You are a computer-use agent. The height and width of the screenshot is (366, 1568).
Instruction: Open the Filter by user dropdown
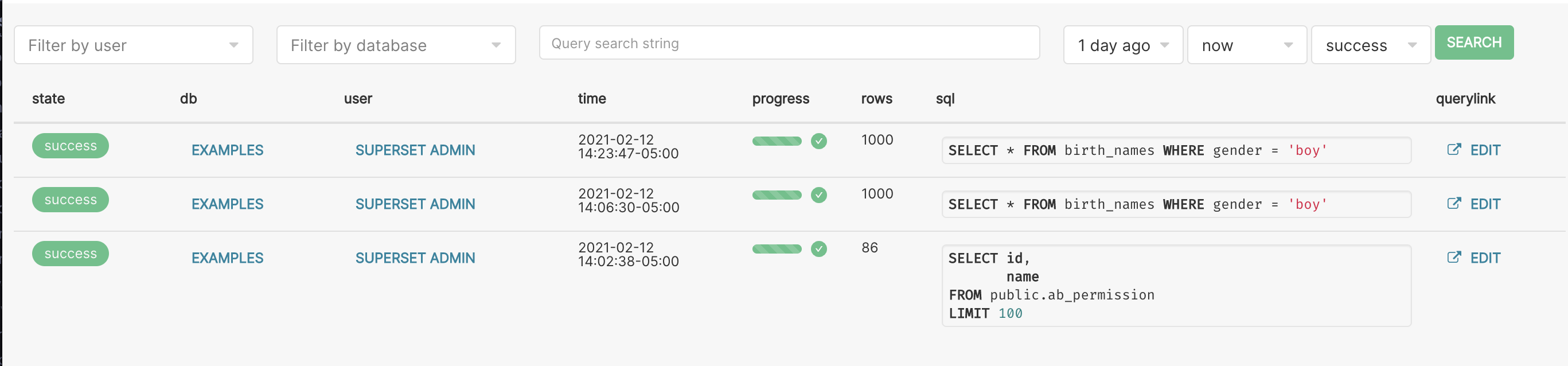(133, 45)
